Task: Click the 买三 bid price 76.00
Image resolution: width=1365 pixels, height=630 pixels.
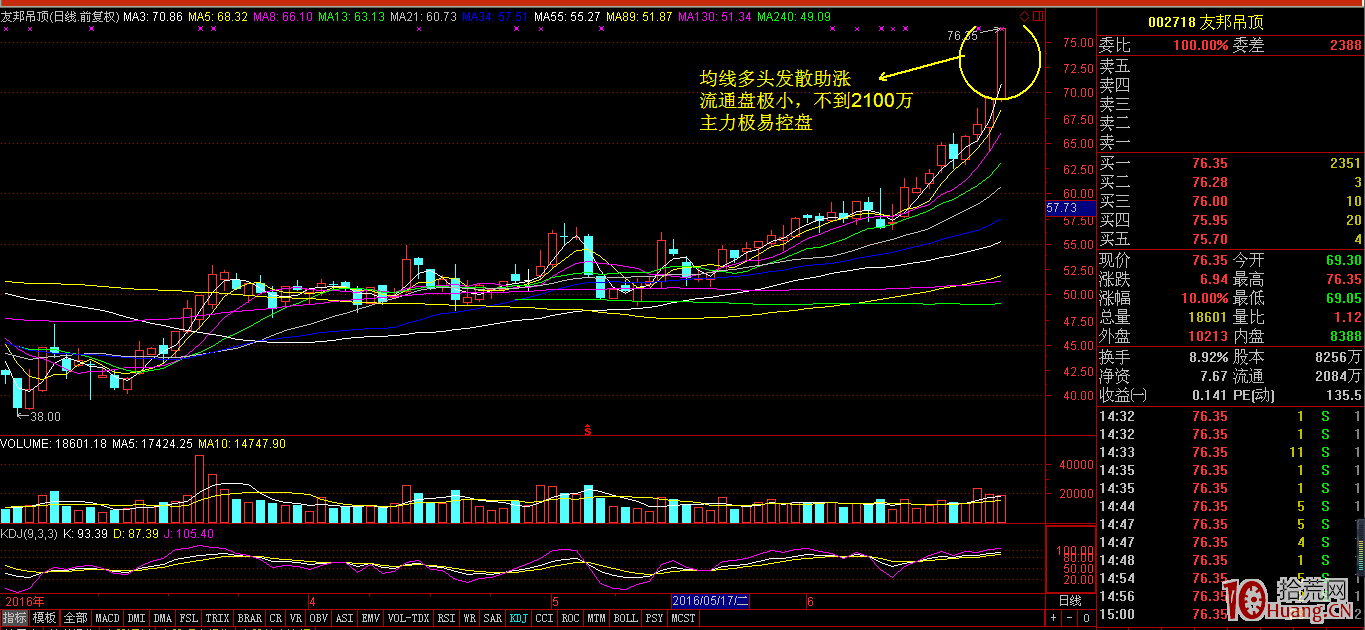Action: (x=1209, y=201)
